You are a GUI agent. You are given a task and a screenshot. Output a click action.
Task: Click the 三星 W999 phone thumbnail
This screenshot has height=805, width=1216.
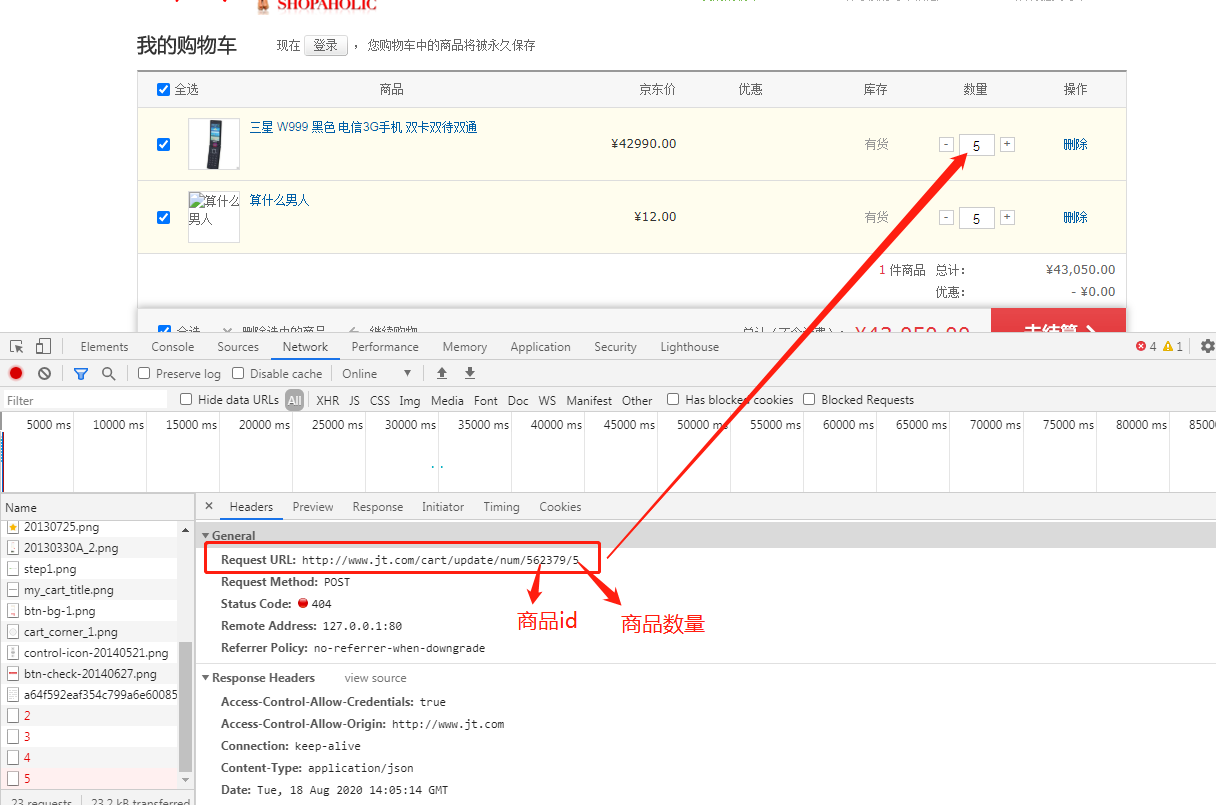coord(214,144)
